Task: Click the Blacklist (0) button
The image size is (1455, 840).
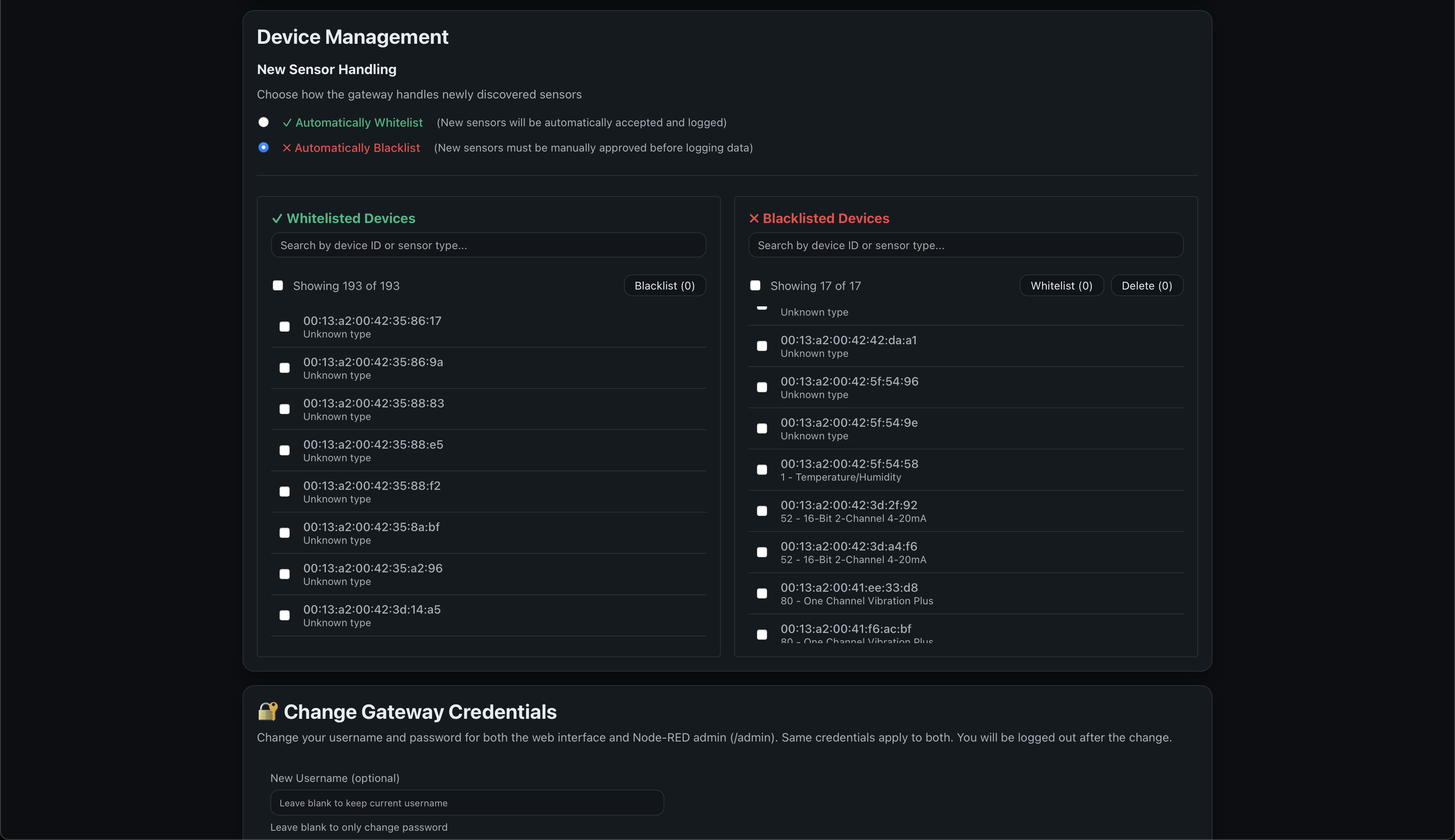Action: [x=664, y=286]
